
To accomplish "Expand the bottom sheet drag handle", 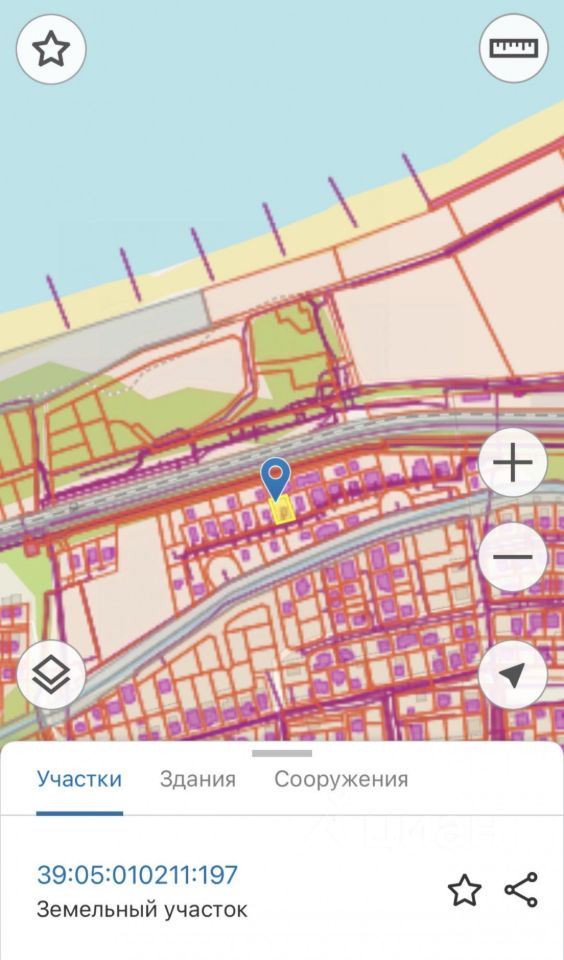I will [x=282, y=753].
